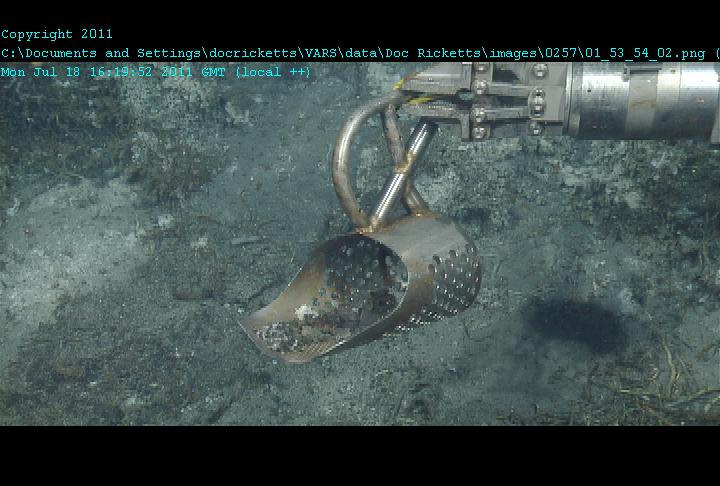Click the robotic manipulator arm cylinder
This screenshot has width=720, height=486.
click(643, 100)
